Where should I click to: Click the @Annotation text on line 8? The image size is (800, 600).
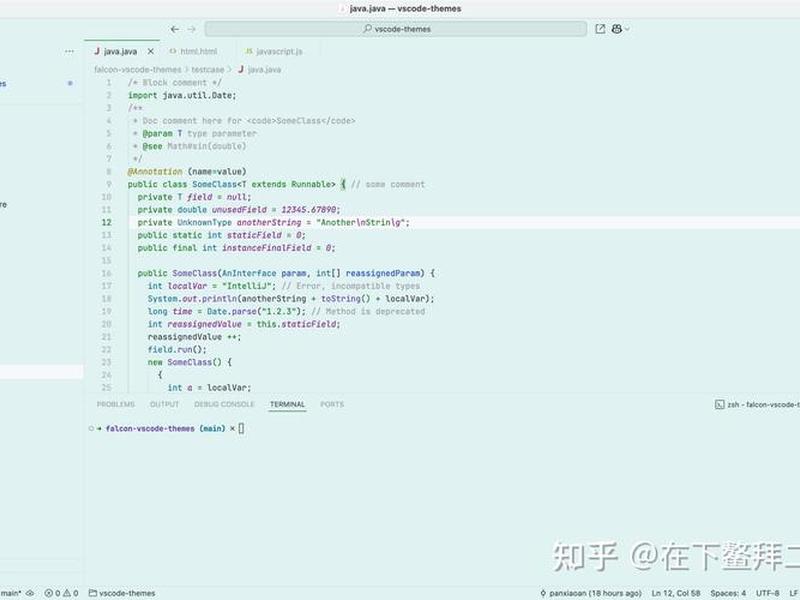(x=155, y=171)
